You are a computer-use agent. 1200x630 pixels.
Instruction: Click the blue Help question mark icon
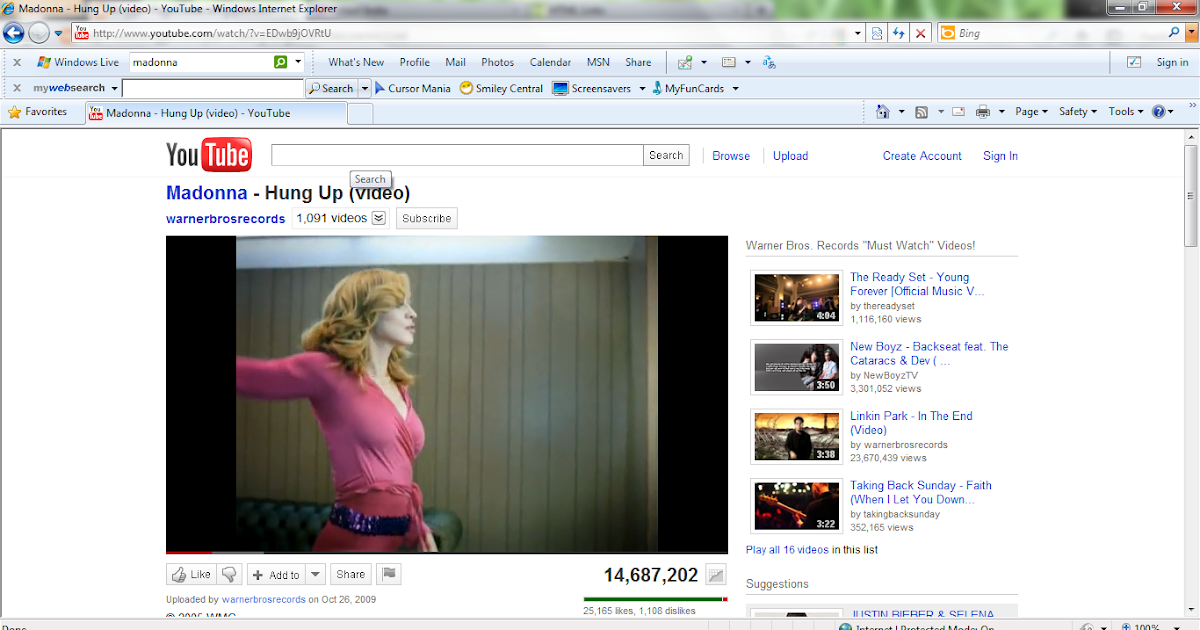[x=1158, y=112]
